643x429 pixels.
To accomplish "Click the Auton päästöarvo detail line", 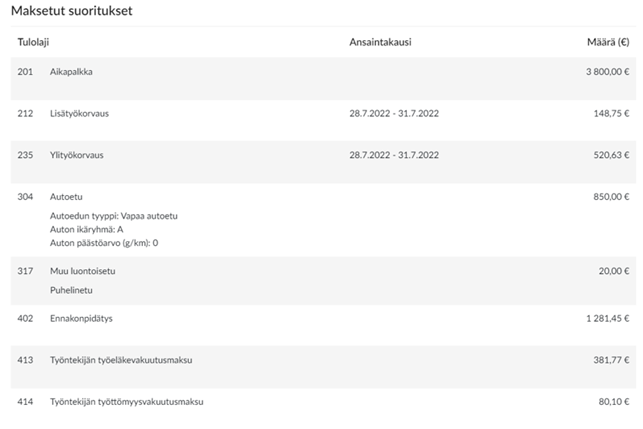I will click(104, 242).
